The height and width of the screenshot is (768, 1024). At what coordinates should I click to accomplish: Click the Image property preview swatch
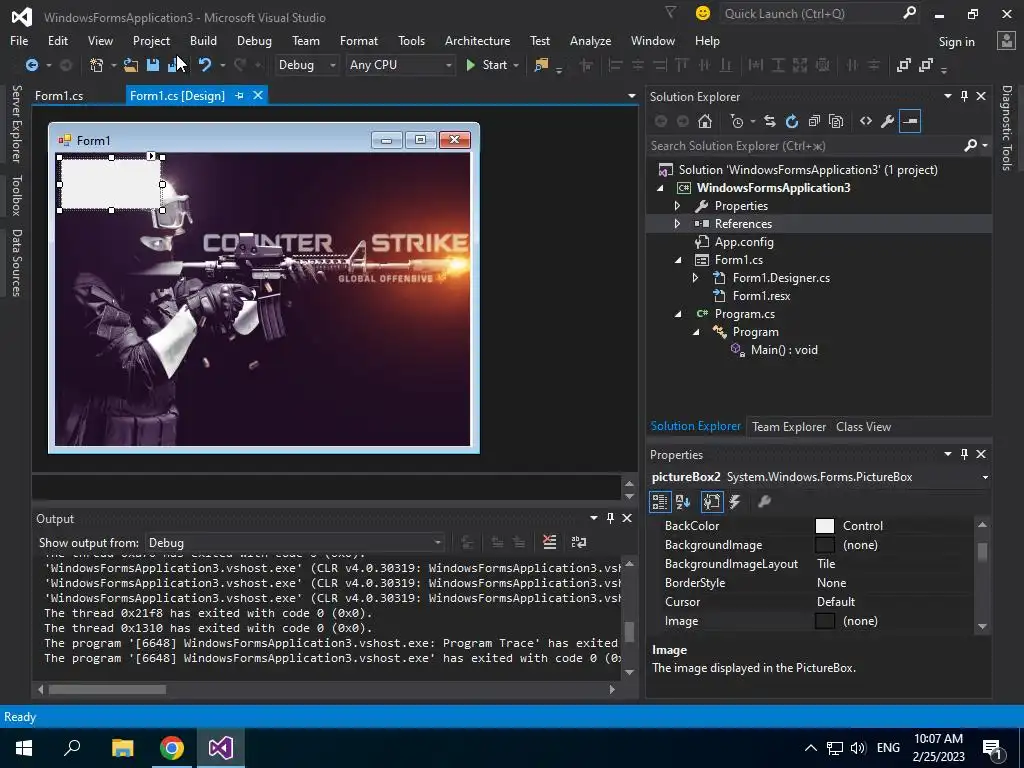click(x=825, y=622)
